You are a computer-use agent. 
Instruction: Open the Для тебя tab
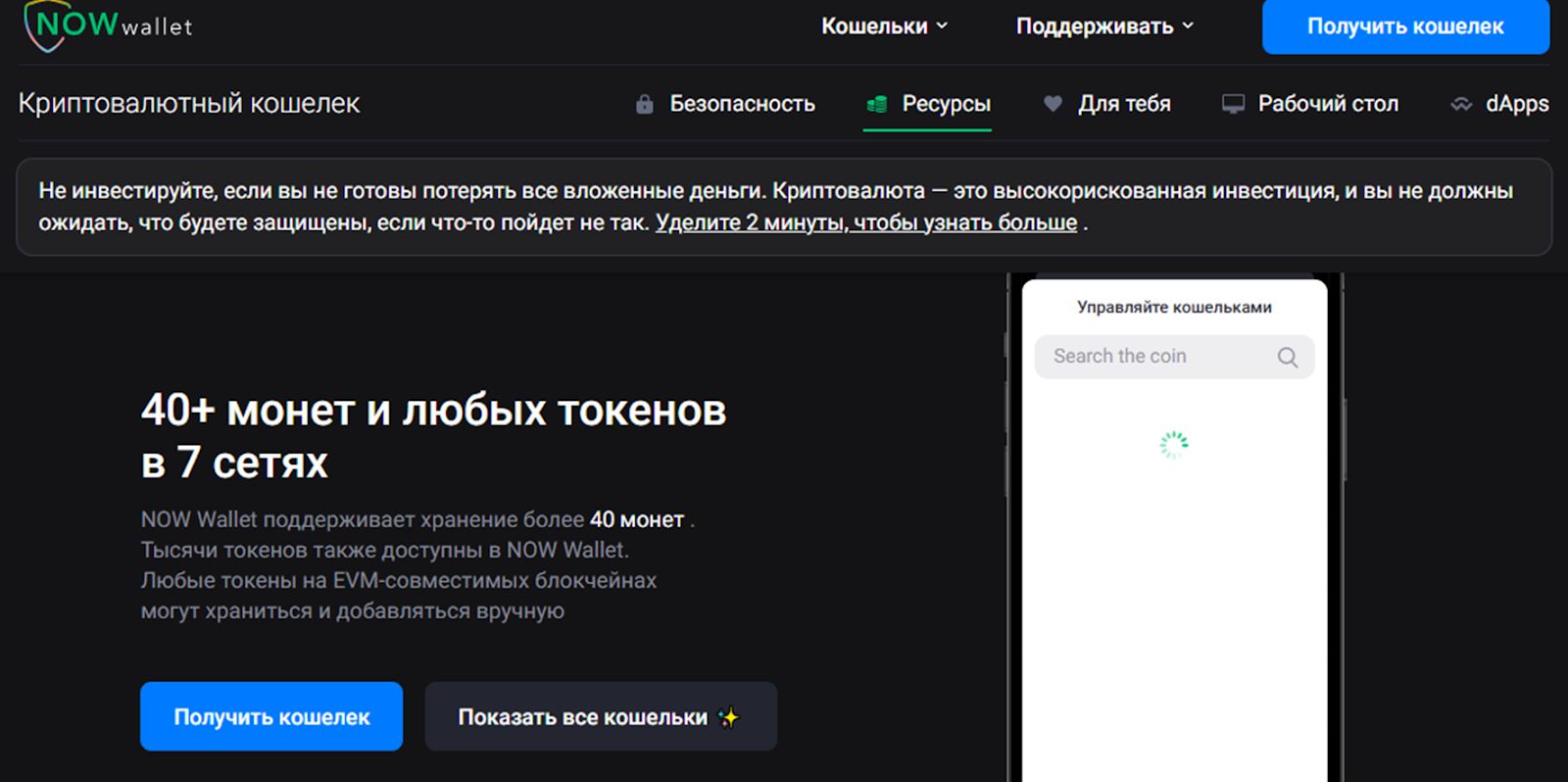point(1107,104)
